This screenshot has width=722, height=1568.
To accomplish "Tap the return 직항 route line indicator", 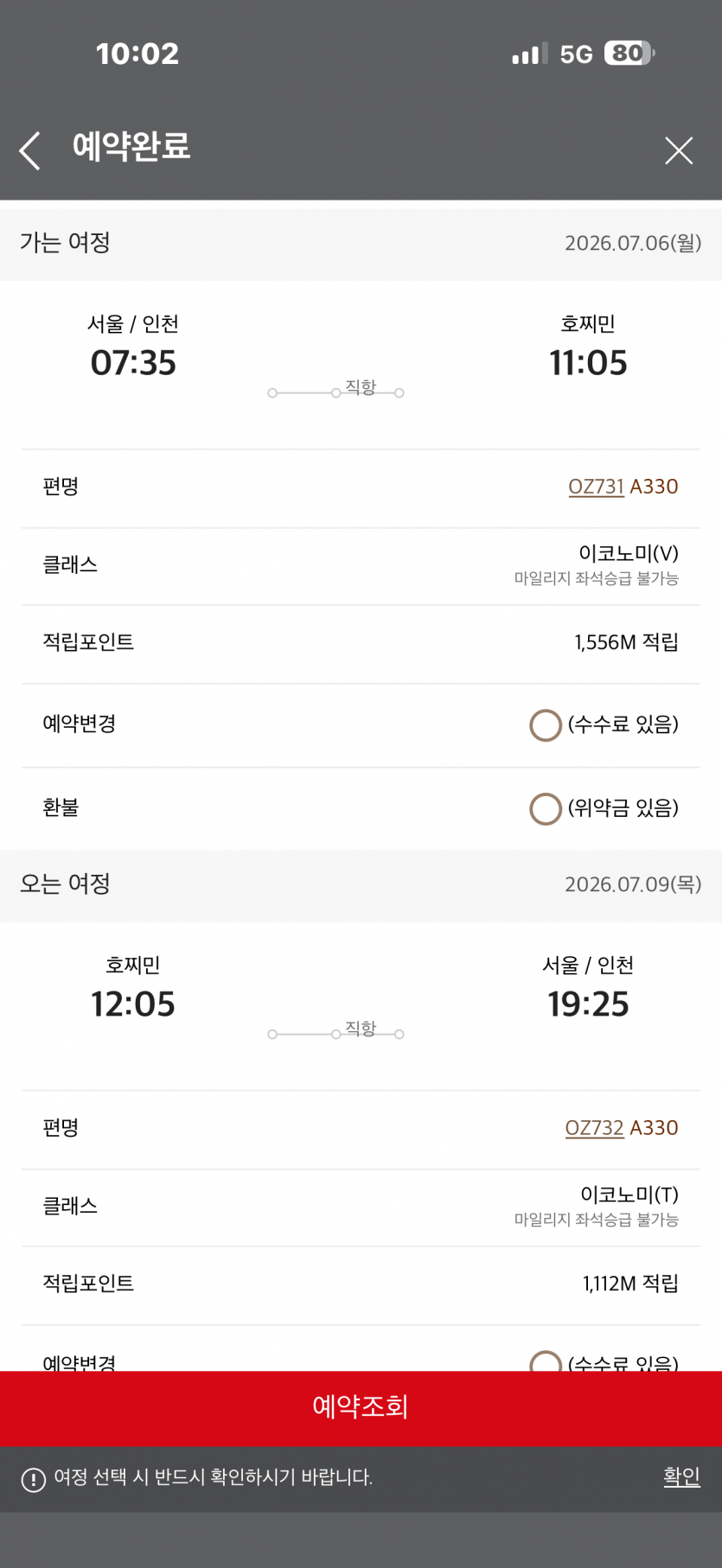I will [336, 1033].
